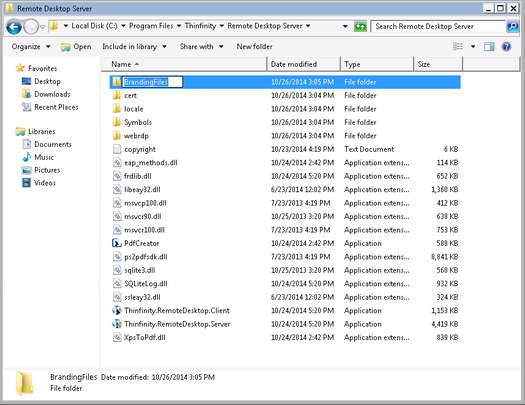This screenshot has width=525, height=405.
Task: Click the Open toolbar button
Action: pos(76,47)
